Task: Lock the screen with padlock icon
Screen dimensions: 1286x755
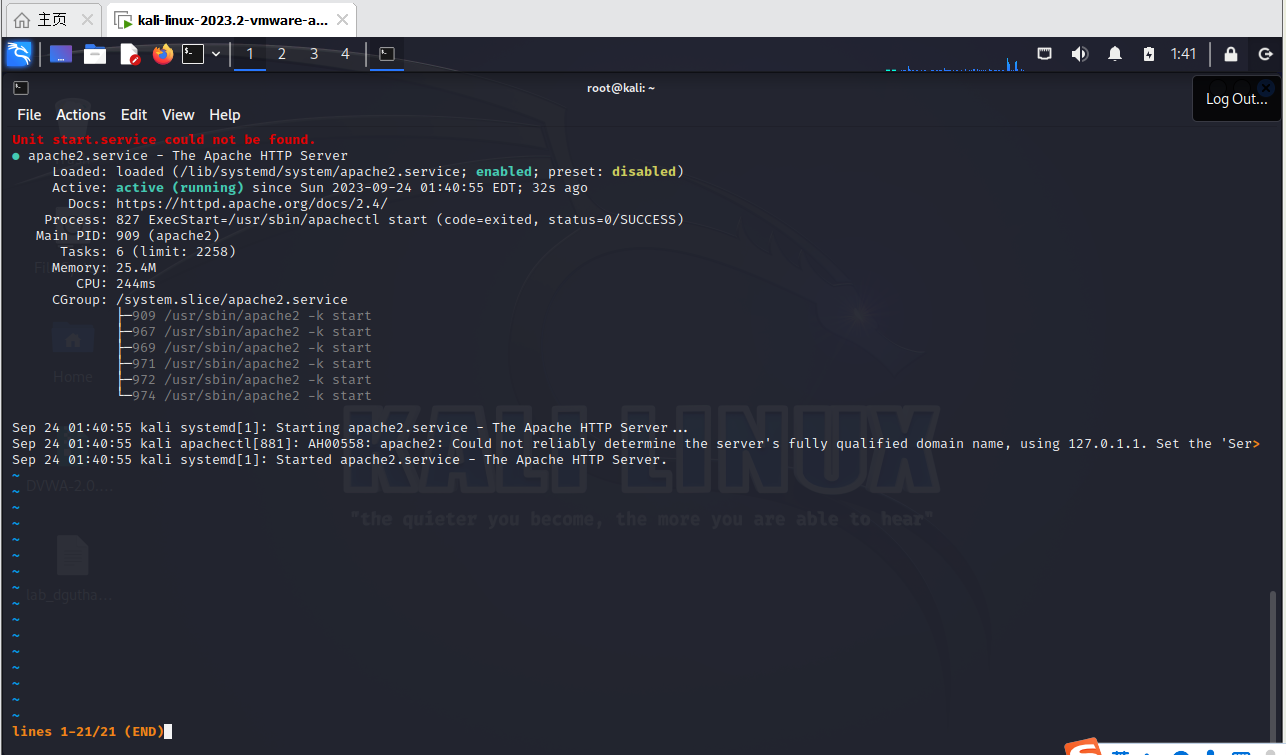Action: click(1231, 54)
